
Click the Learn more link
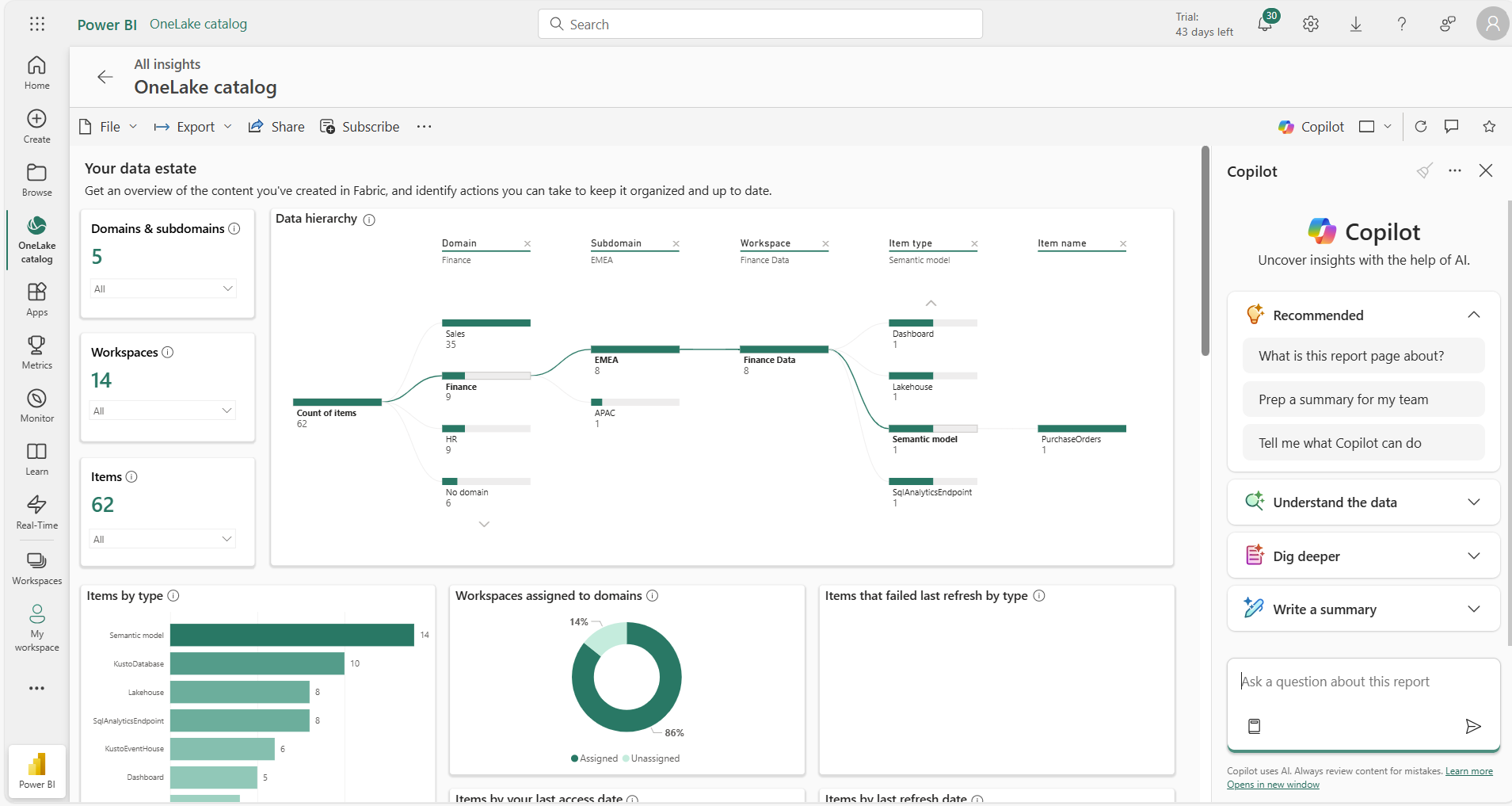1468,771
